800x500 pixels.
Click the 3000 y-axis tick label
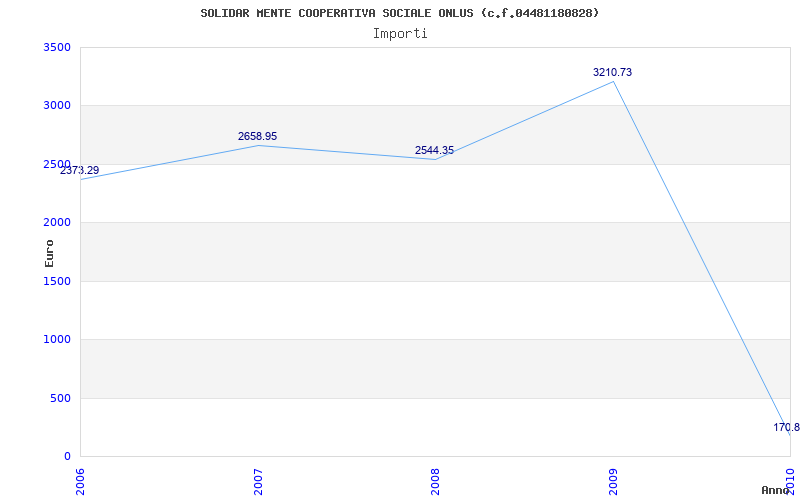[57, 106]
